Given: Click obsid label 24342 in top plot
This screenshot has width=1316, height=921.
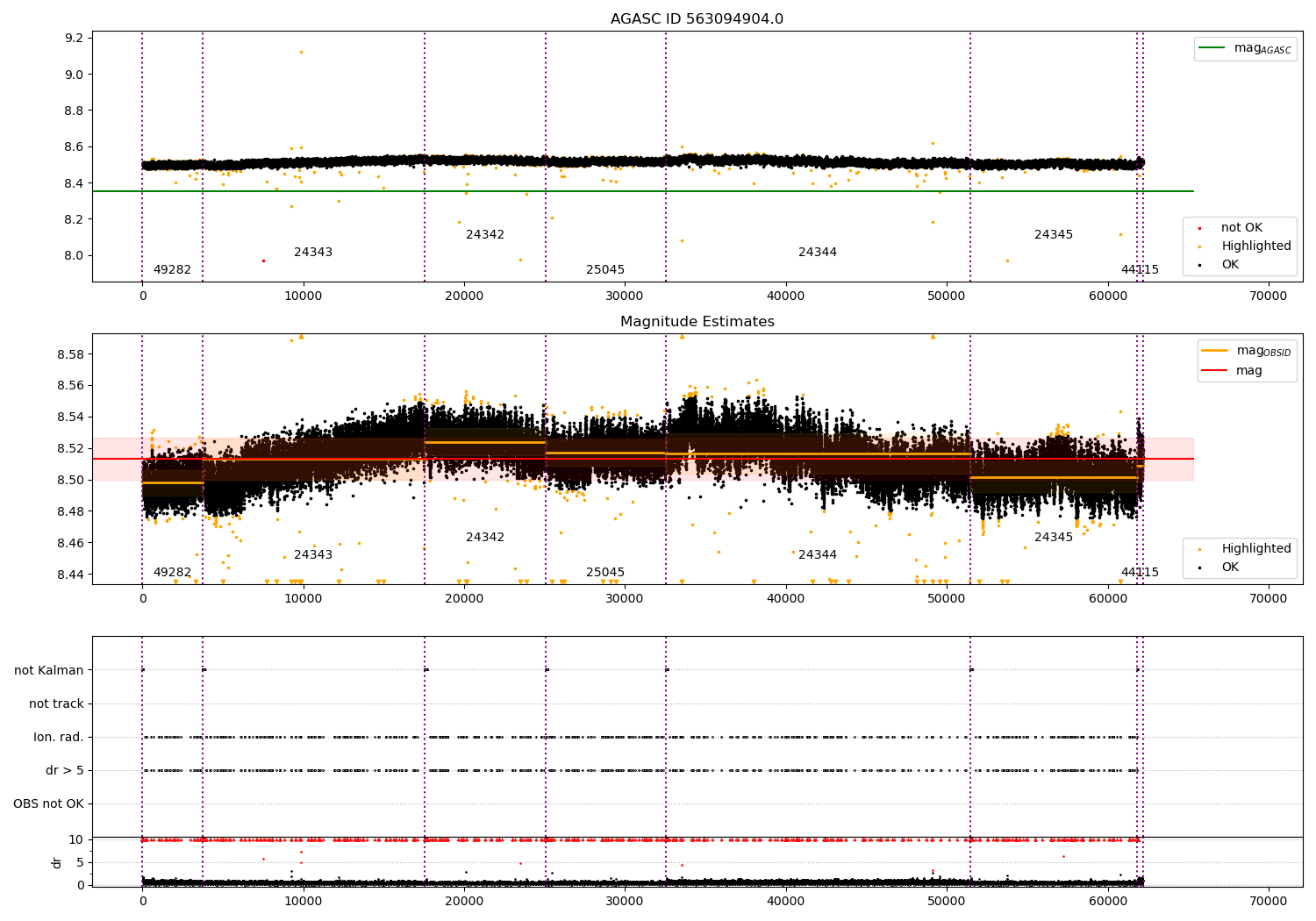Looking at the screenshot, I should 485,234.
